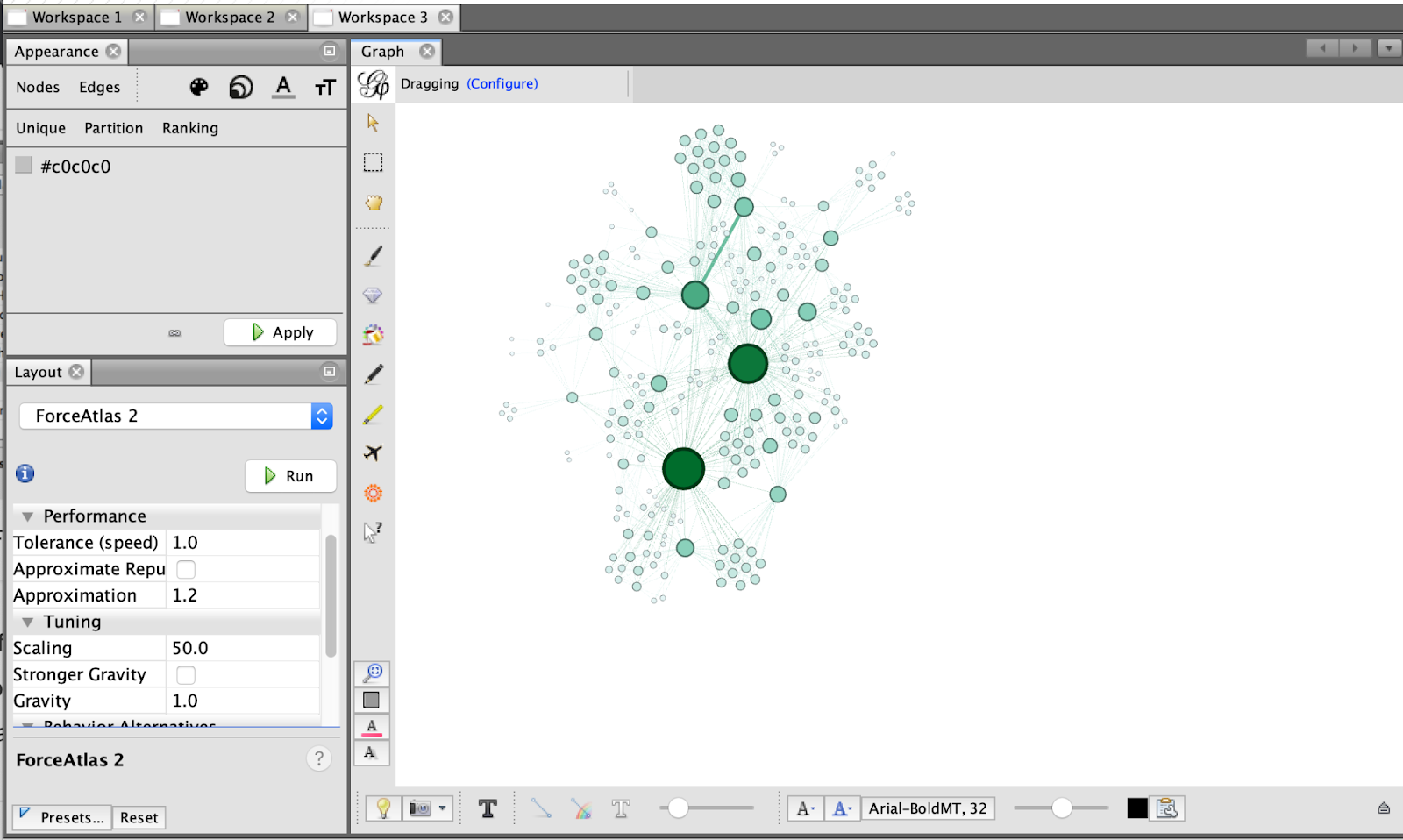Toggle edge labels with grey T button

click(x=621, y=808)
